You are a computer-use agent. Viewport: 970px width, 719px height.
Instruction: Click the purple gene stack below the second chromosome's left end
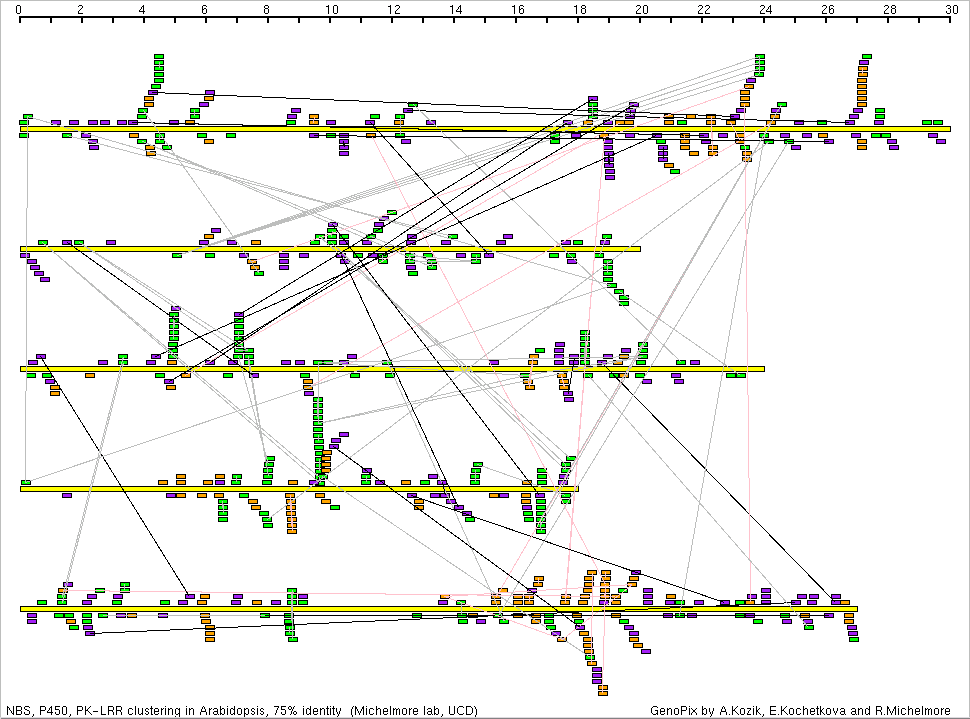tap(36, 268)
